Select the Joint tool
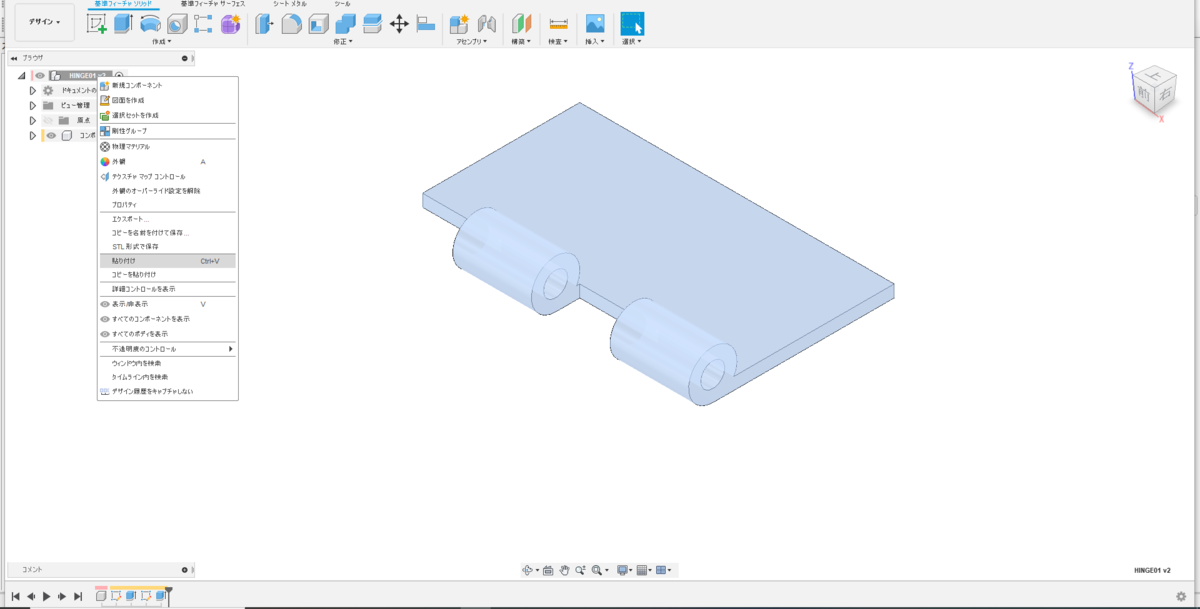Image resolution: width=1200 pixels, height=609 pixels. point(487,24)
